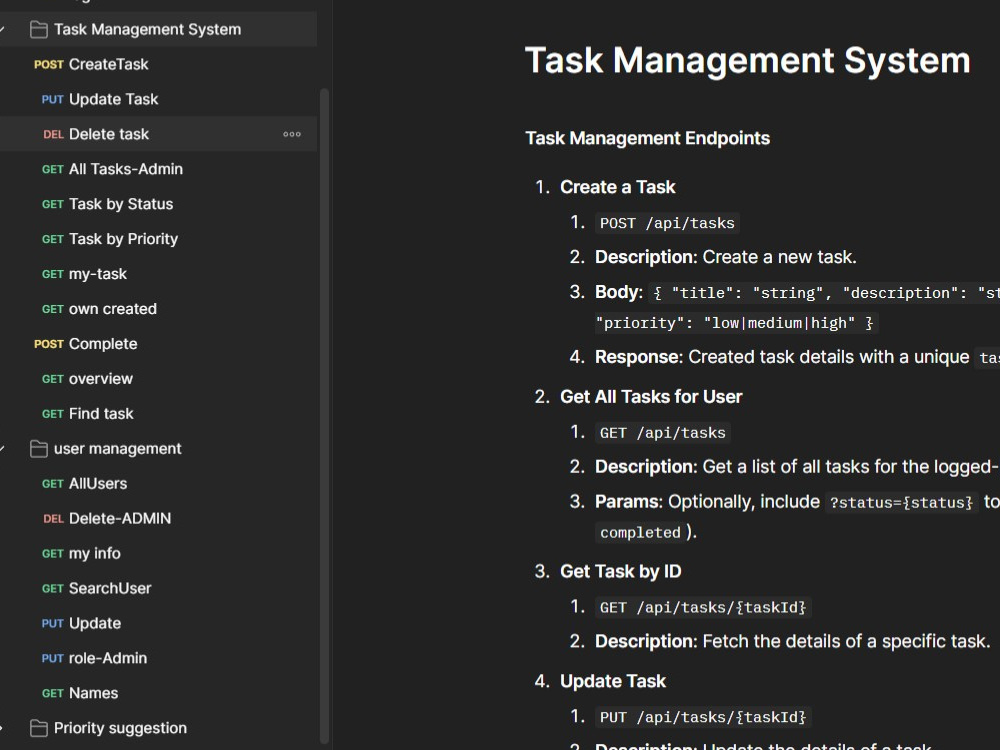The image size is (1000, 750).
Task: Open the PUT Update Task request
Action: point(158,99)
